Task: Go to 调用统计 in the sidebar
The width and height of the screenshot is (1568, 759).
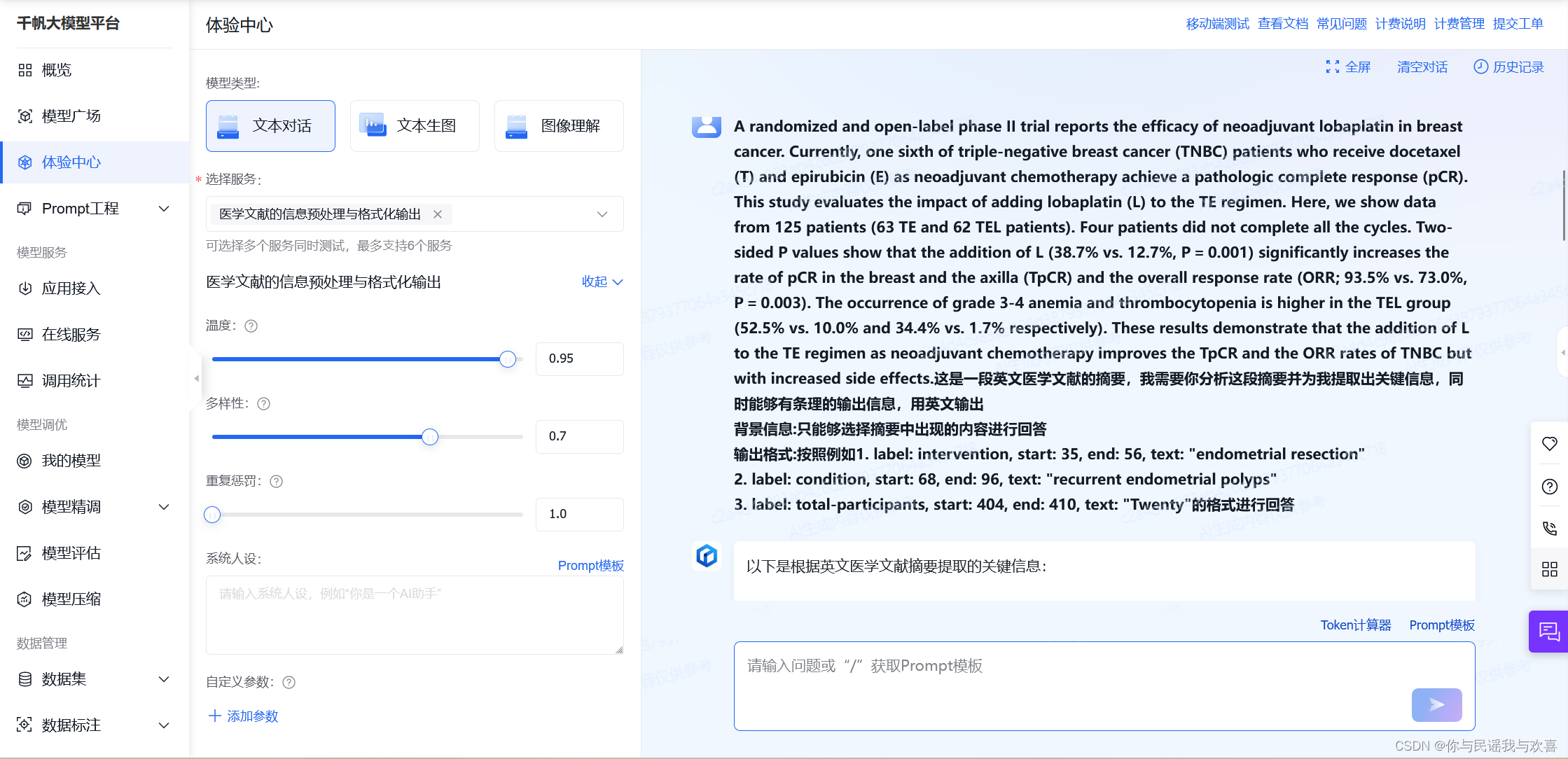Action: [71, 381]
